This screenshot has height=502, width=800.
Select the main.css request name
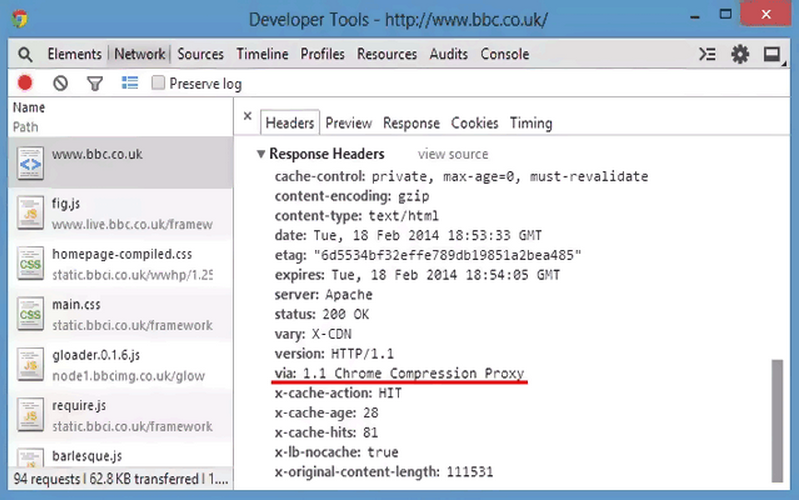tap(76, 305)
